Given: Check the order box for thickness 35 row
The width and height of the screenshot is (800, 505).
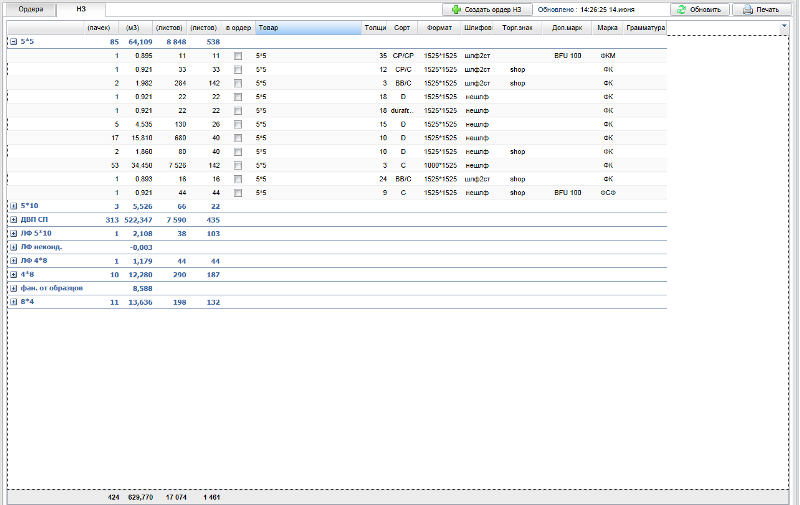Looking at the screenshot, I should click(x=238, y=56).
